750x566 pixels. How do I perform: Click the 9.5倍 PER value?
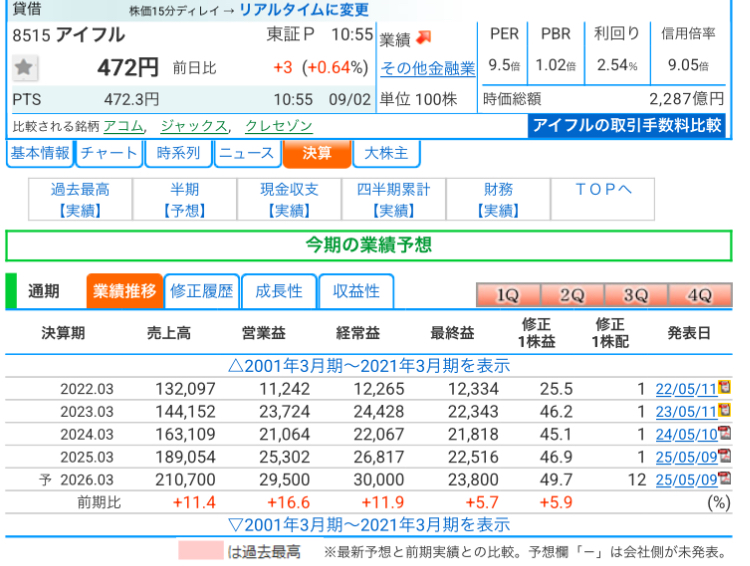coord(504,65)
